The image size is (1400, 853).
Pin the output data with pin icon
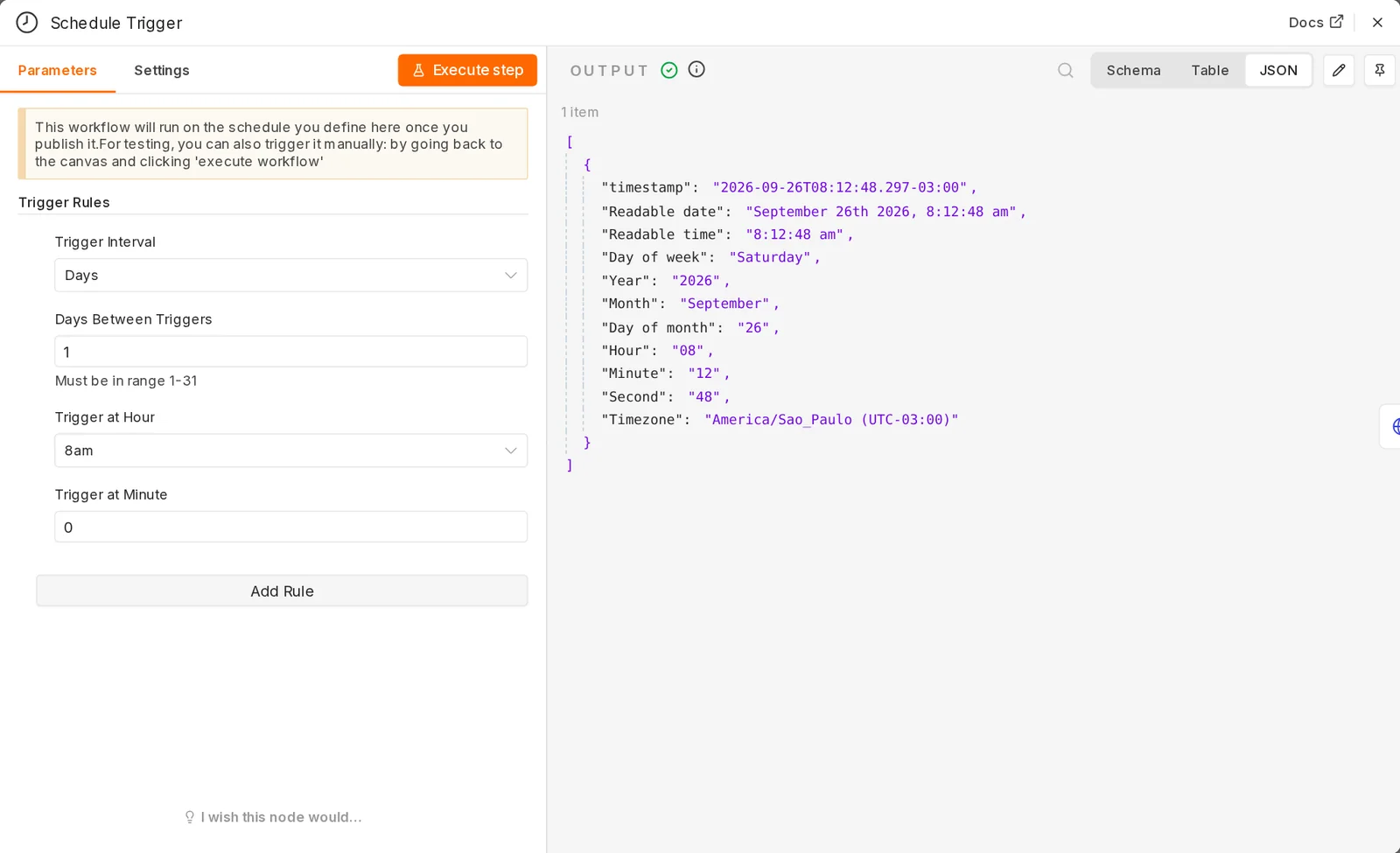point(1380,70)
